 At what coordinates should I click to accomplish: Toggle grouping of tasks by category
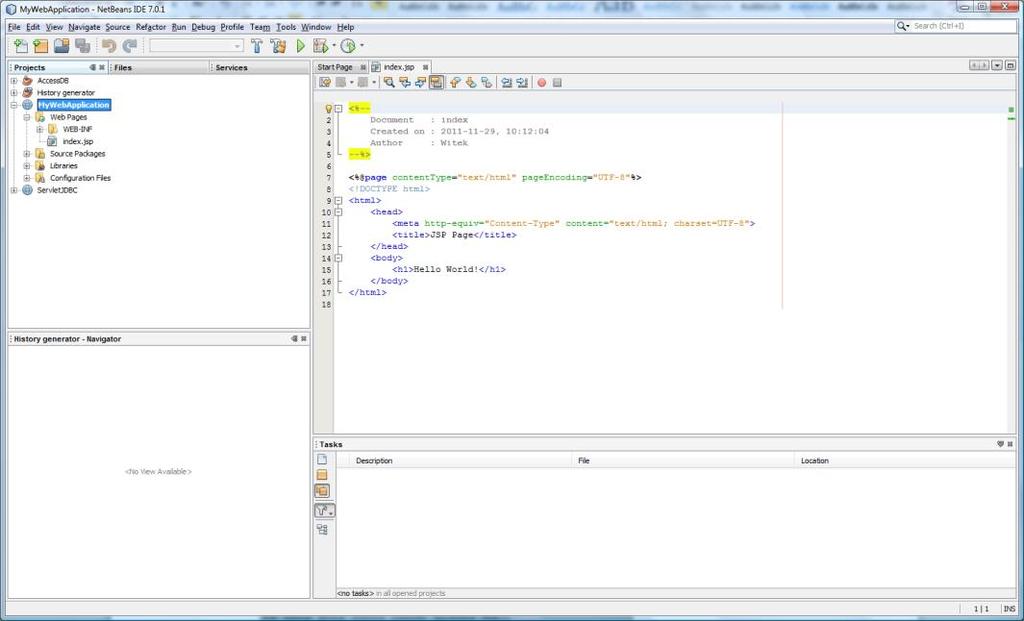[x=322, y=530]
